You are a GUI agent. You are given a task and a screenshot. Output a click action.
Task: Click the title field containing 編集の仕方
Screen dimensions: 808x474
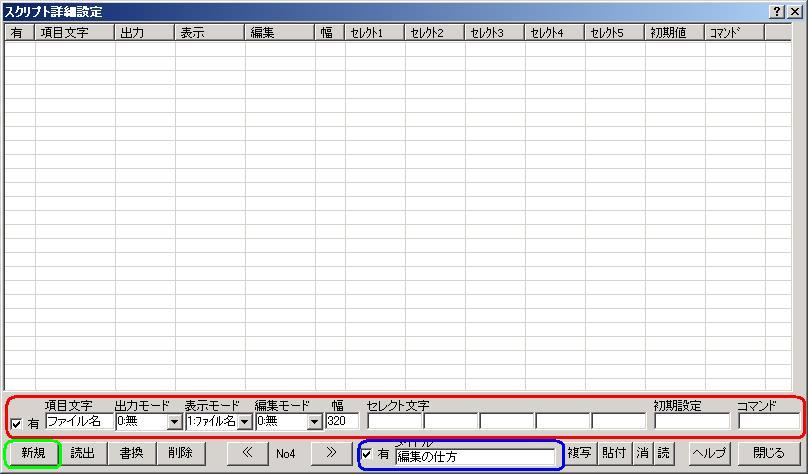pyautogui.click(x=475, y=456)
